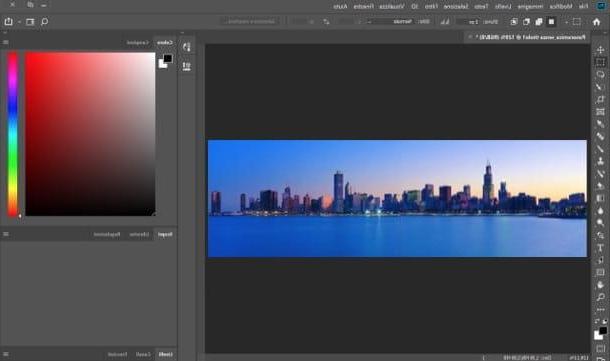610x361 pixels.
Task: Select the Lasso tool
Action: [x=600, y=75]
